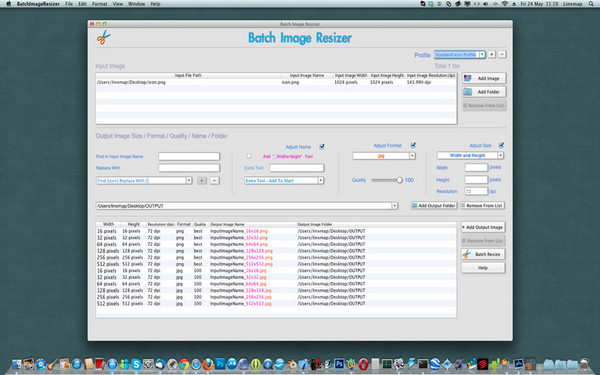The height and width of the screenshot is (375, 600).
Task: Click Linxmap user name in menu bar
Action: [572, 4]
